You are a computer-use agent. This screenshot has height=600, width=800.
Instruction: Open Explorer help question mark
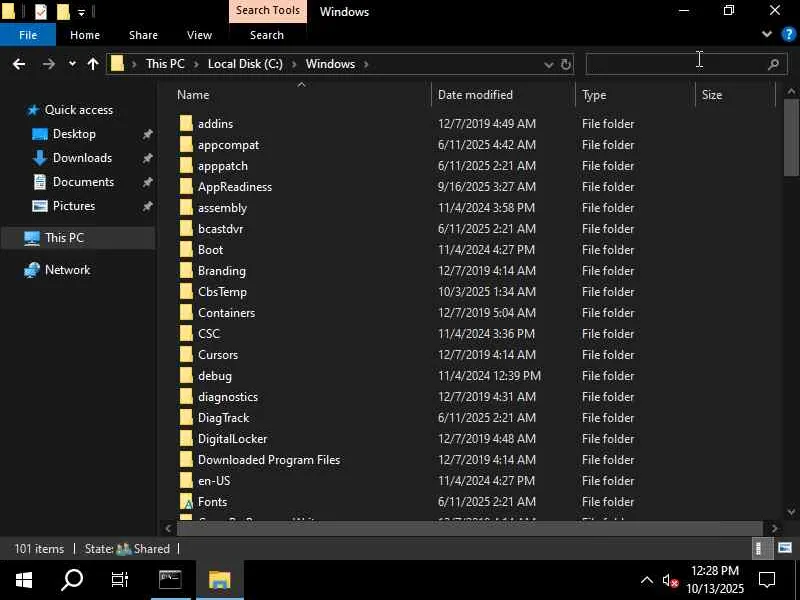[788, 35]
